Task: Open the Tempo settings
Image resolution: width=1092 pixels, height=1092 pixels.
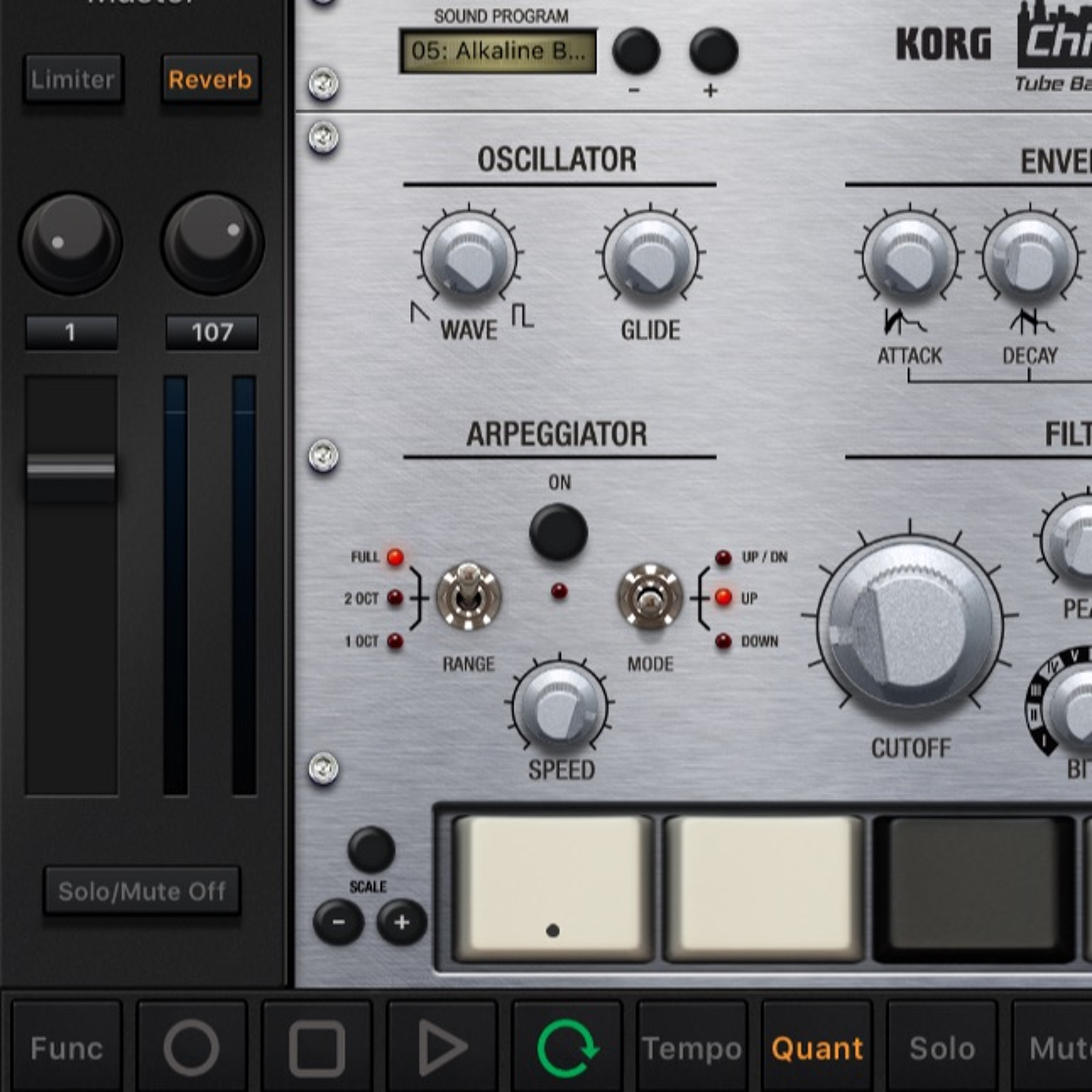Action: (692, 1047)
